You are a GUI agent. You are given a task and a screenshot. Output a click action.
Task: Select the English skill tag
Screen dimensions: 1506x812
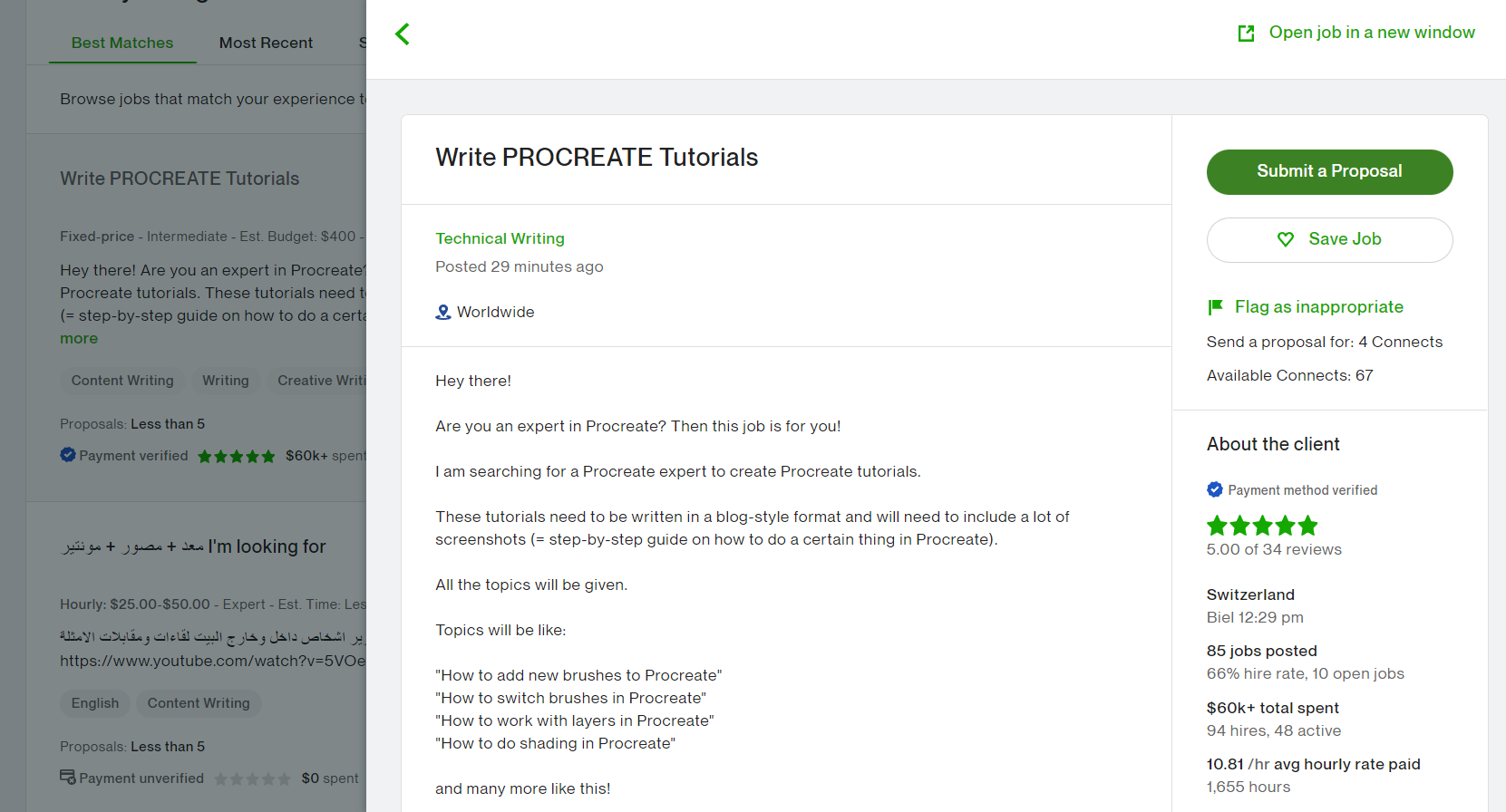[95, 703]
